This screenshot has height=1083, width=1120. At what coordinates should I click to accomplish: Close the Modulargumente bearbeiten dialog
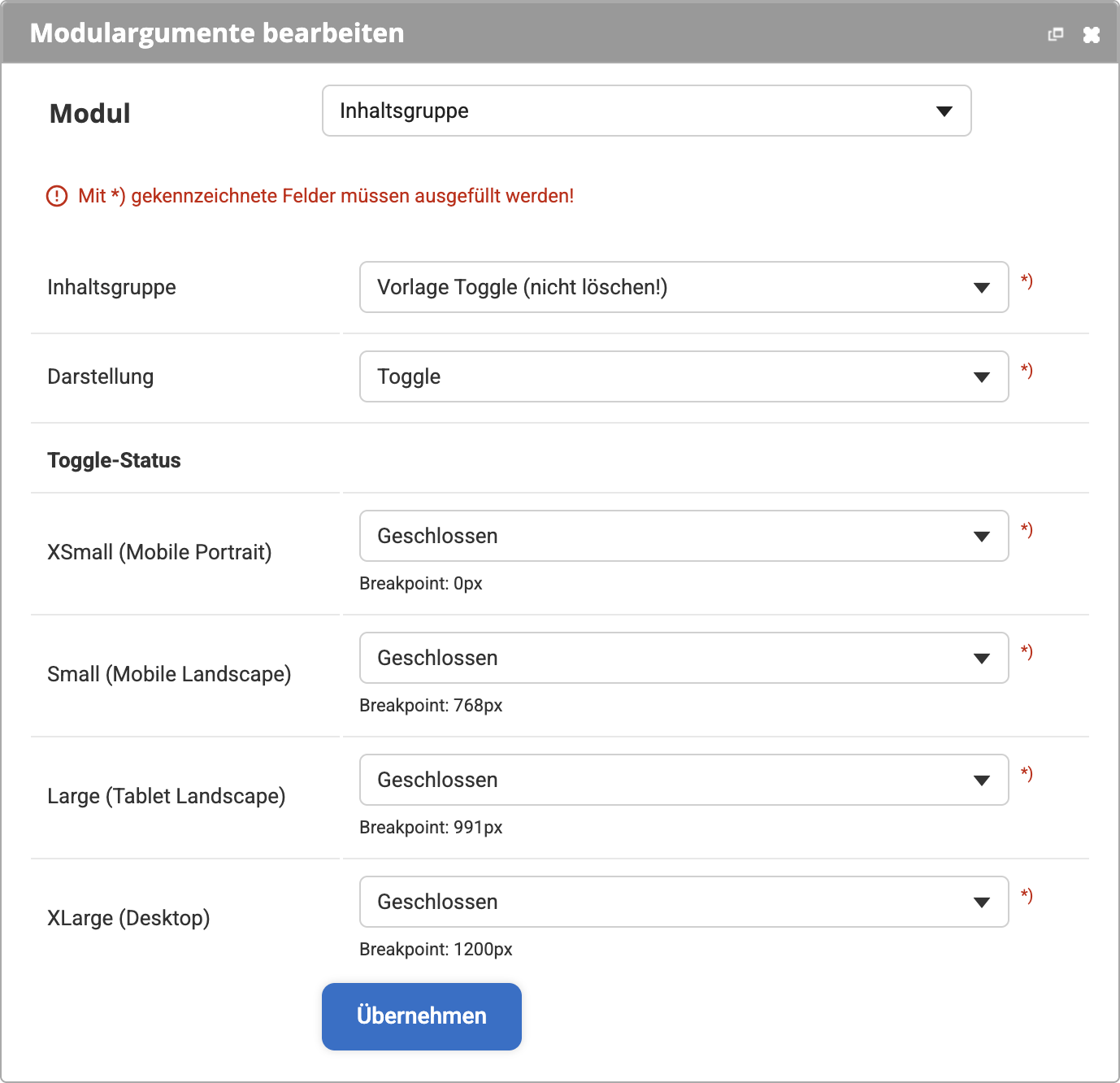tap(1092, 34)
